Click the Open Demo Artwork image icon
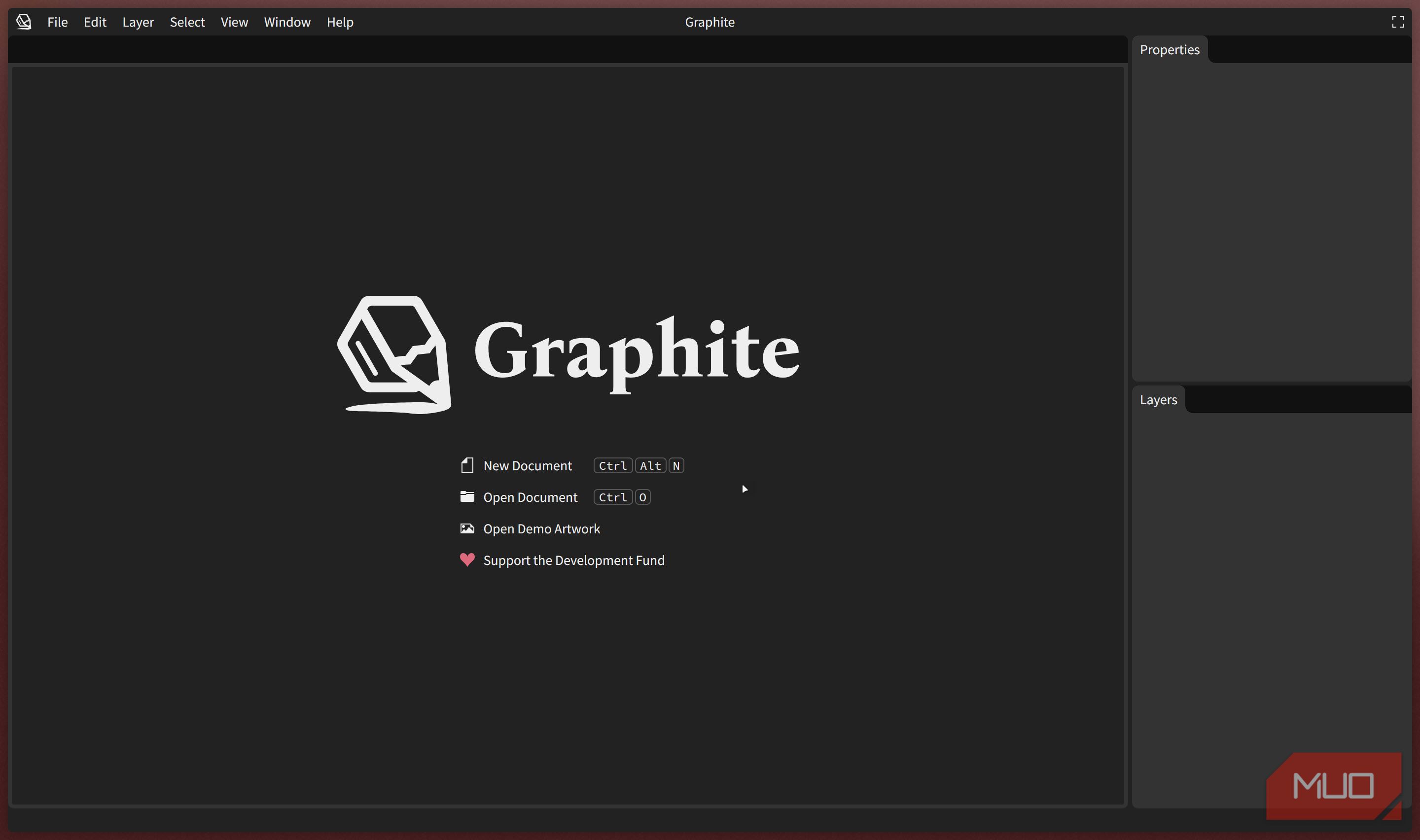Image resolution: width=1420 pixels, height=840 pixels. (467, 528)
